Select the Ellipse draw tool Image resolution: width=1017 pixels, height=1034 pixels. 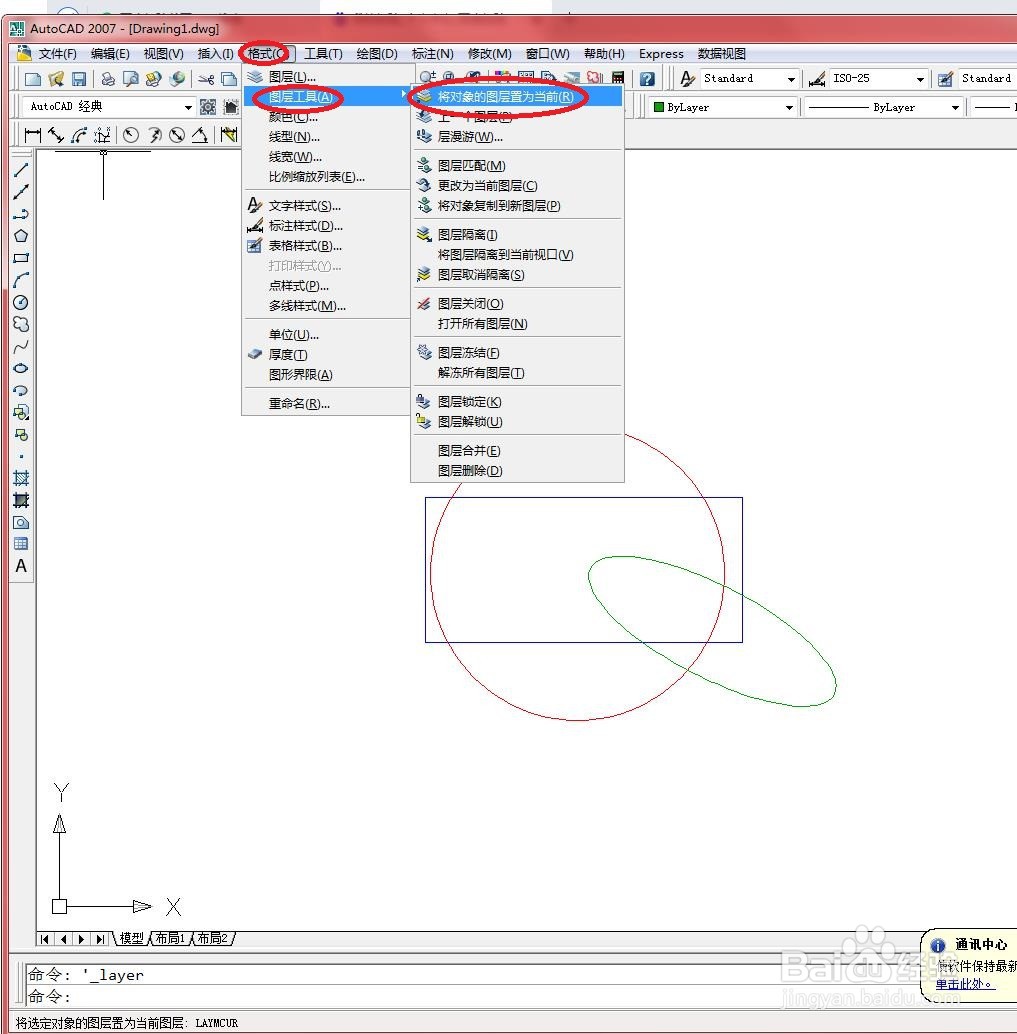pos(21,369)
